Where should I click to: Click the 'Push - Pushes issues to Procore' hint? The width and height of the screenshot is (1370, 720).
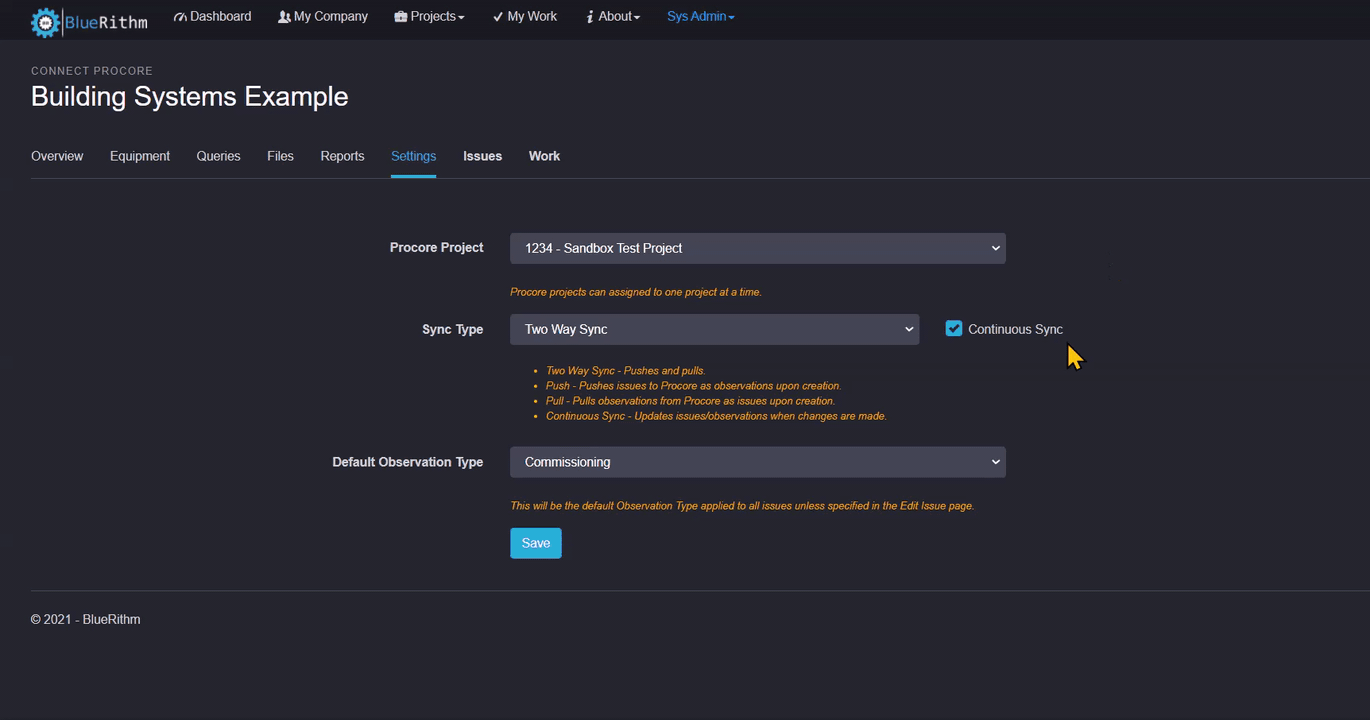pos(694,385)
